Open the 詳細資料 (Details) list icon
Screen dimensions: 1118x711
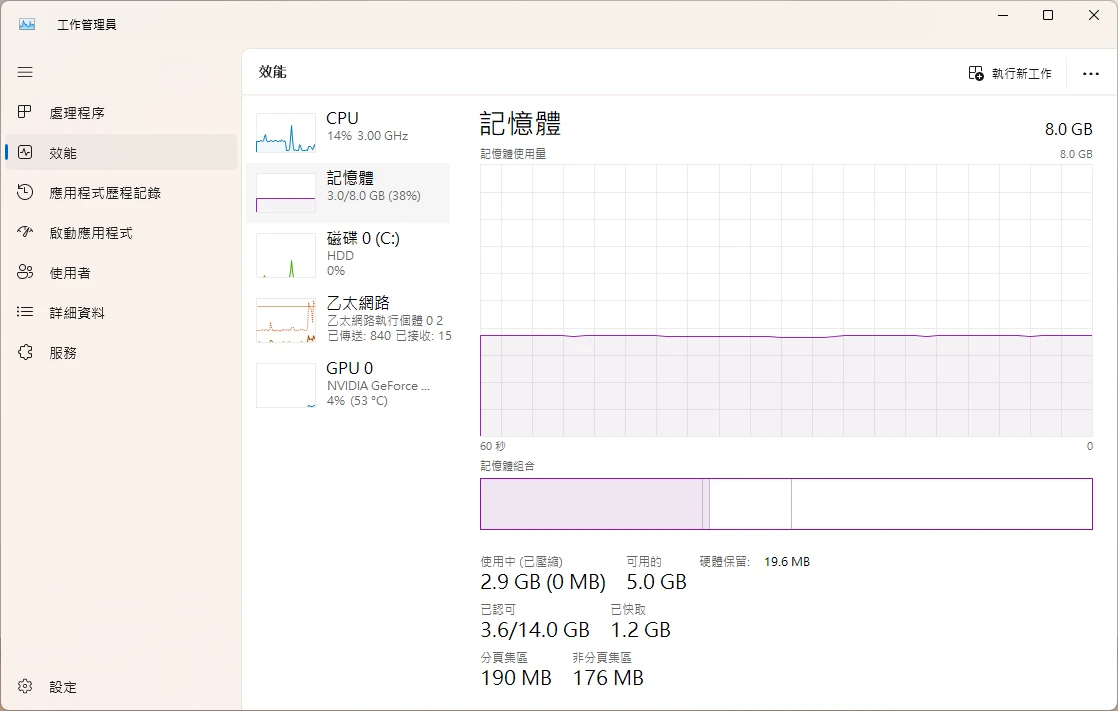pyautogui.click(x=26, y=313)
